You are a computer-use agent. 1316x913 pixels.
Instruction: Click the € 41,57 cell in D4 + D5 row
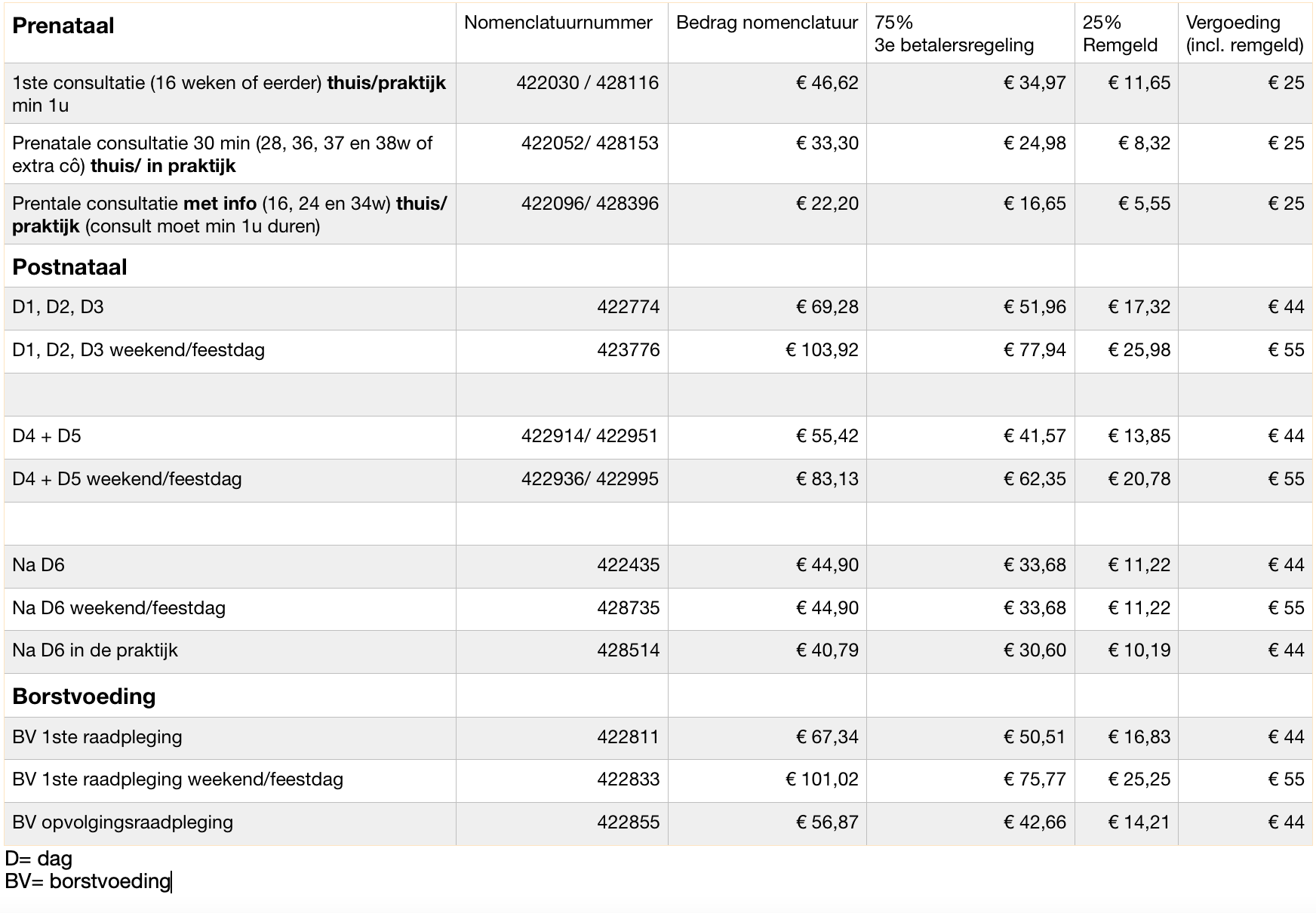pyautogui.click(x=1034, y=436)
